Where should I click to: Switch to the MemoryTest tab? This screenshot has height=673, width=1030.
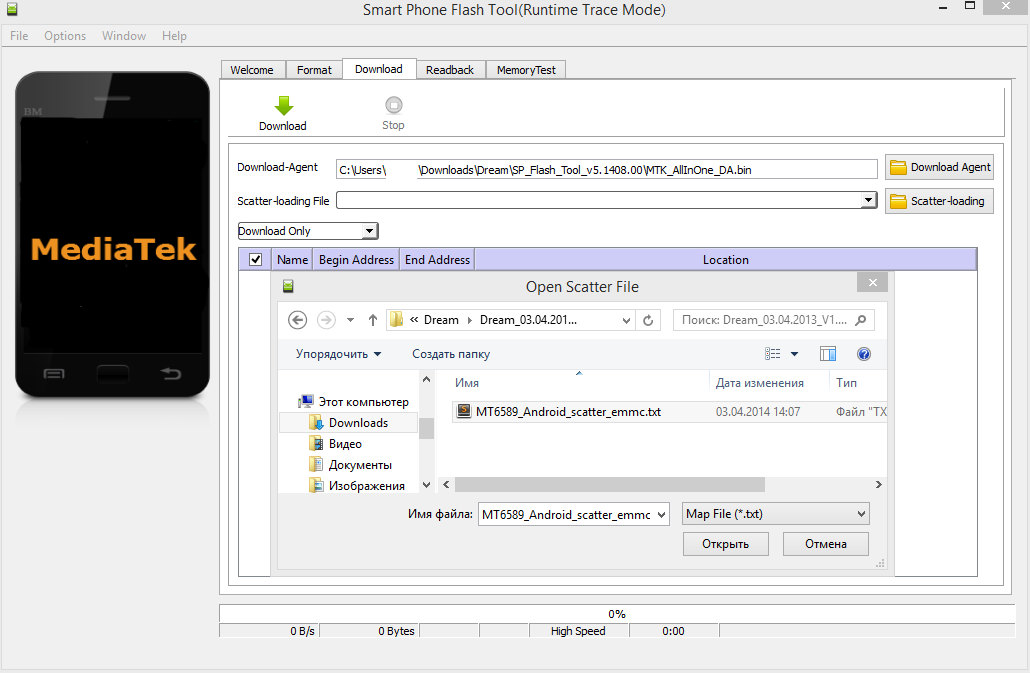[526, 70]
